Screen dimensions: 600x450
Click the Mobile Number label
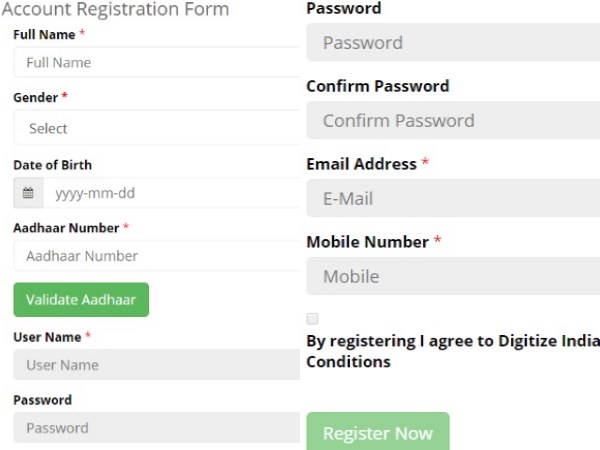click(x=367, y=242)
